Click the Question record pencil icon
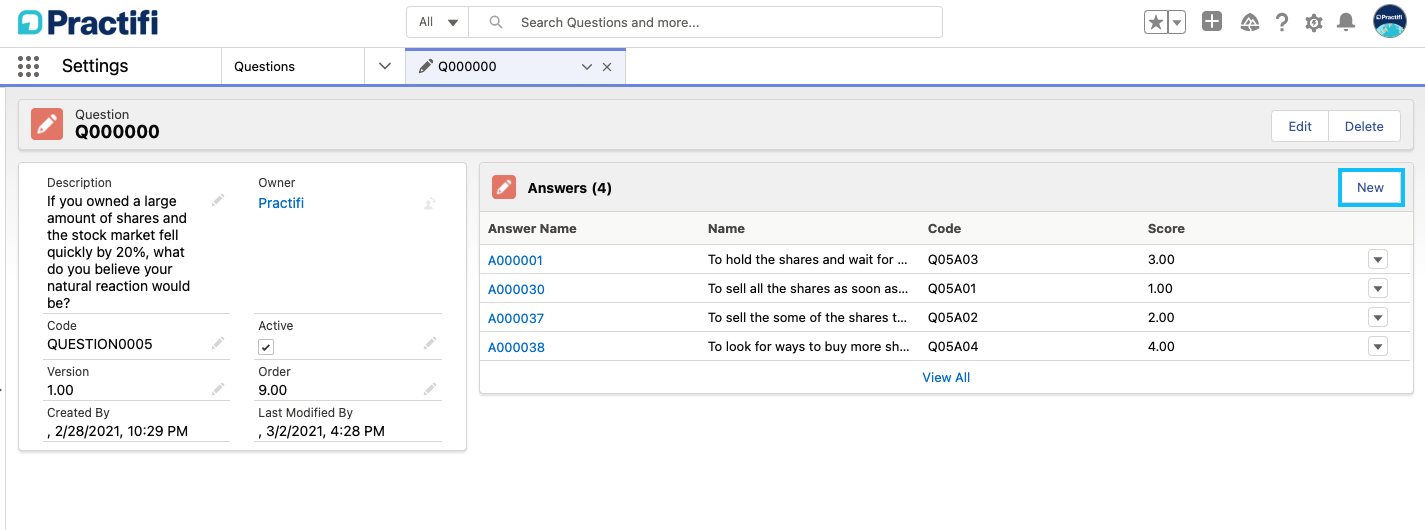The image size is (1425, 530). tap(46, 123)
